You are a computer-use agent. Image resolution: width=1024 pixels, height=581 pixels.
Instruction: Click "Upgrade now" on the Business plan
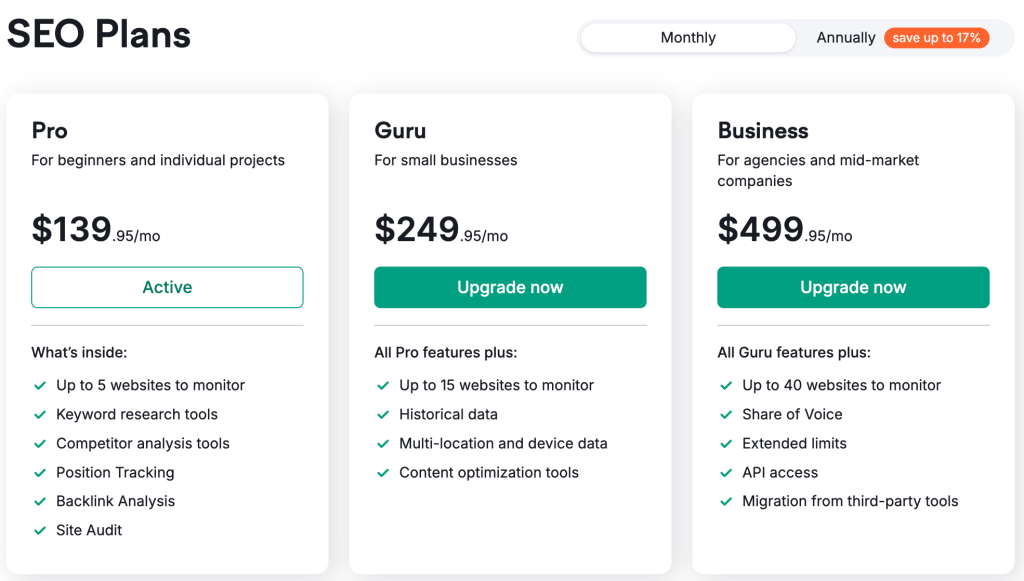point(853,287)
